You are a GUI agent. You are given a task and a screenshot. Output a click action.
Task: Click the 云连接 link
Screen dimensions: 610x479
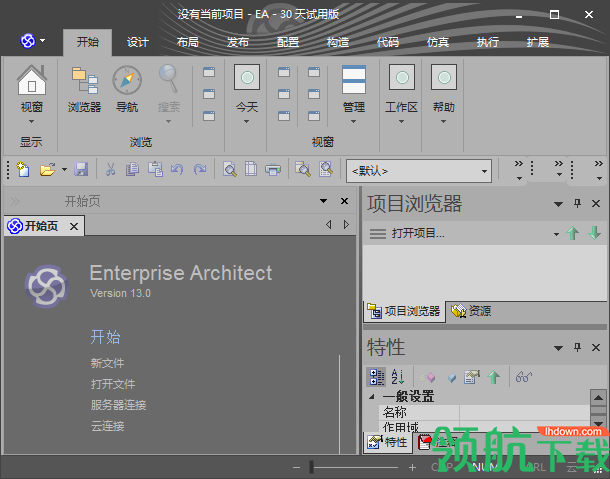tap(107, 426)
